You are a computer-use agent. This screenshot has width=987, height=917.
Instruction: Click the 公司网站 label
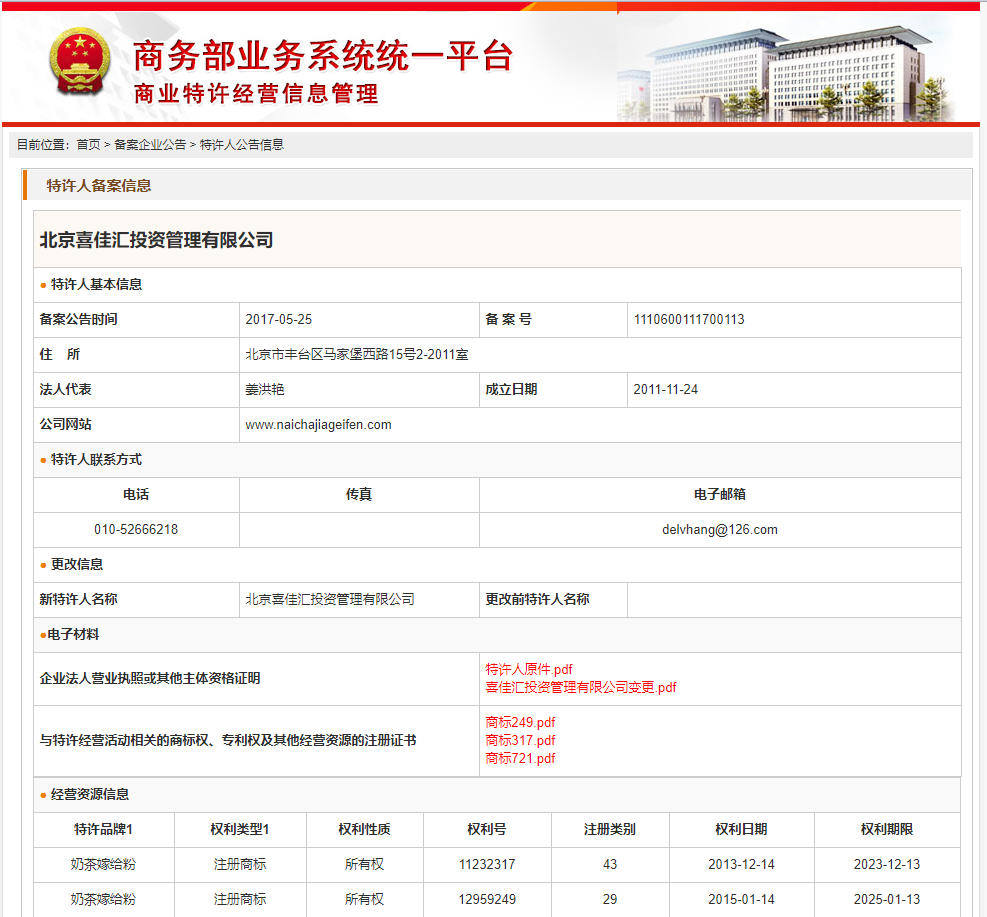click(x=65, y=425)
